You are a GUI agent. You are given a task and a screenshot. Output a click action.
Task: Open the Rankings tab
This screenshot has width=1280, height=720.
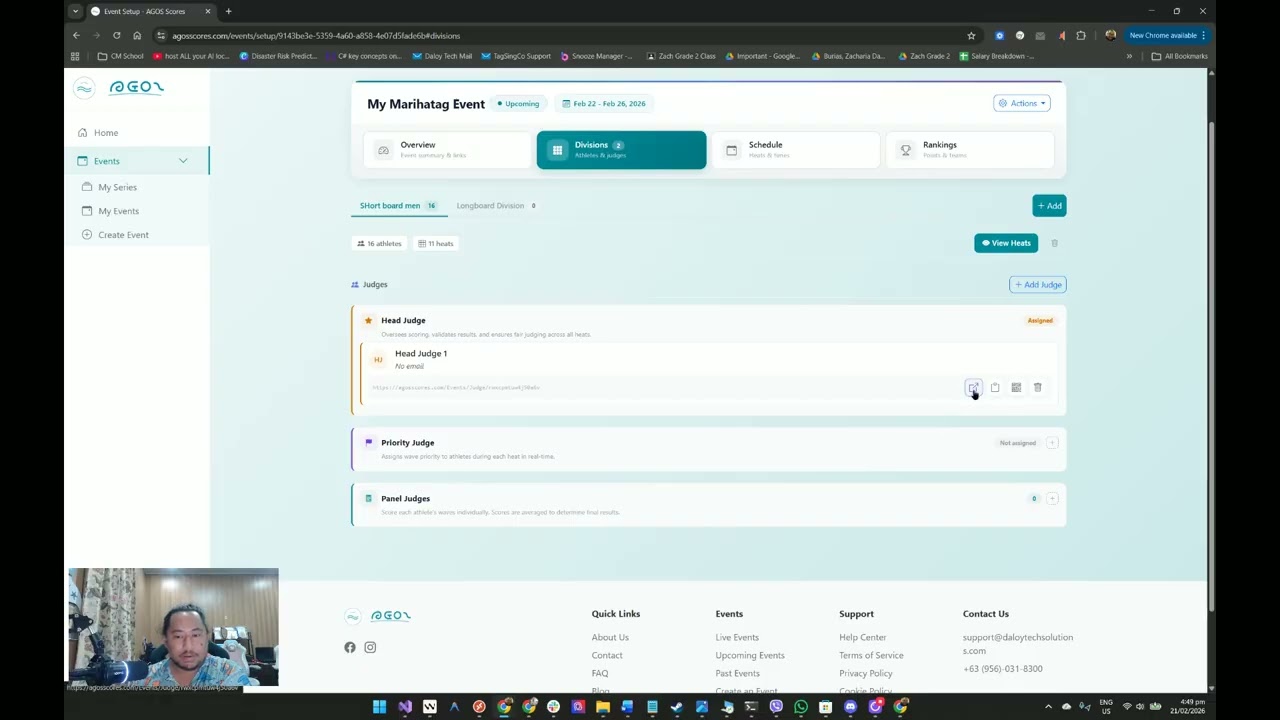pos(970,150)
